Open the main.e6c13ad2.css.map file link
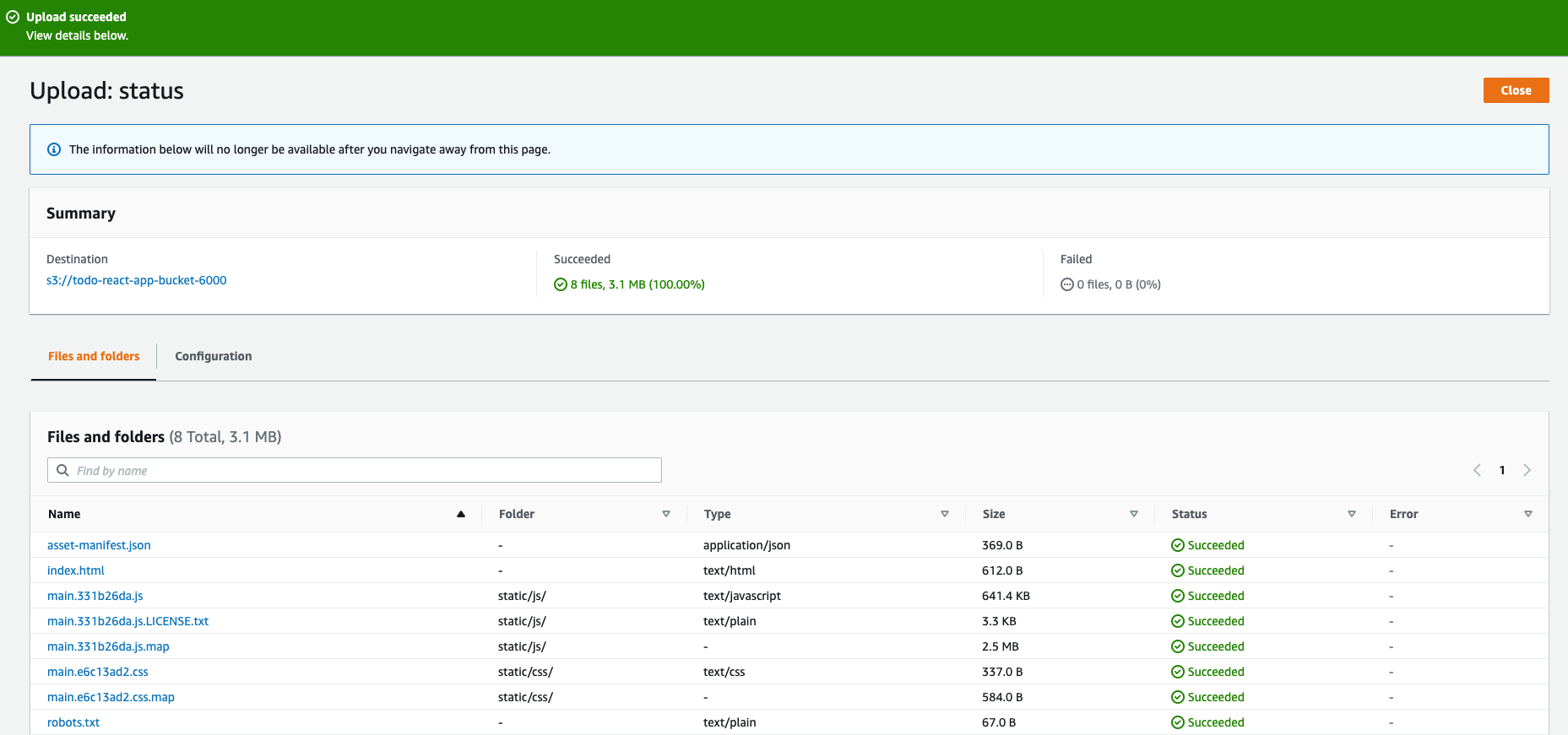 (111, 697)
